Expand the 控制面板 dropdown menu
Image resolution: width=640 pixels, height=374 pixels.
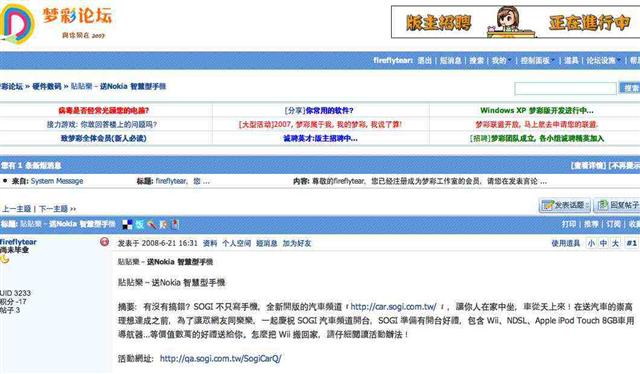point(537,60)
